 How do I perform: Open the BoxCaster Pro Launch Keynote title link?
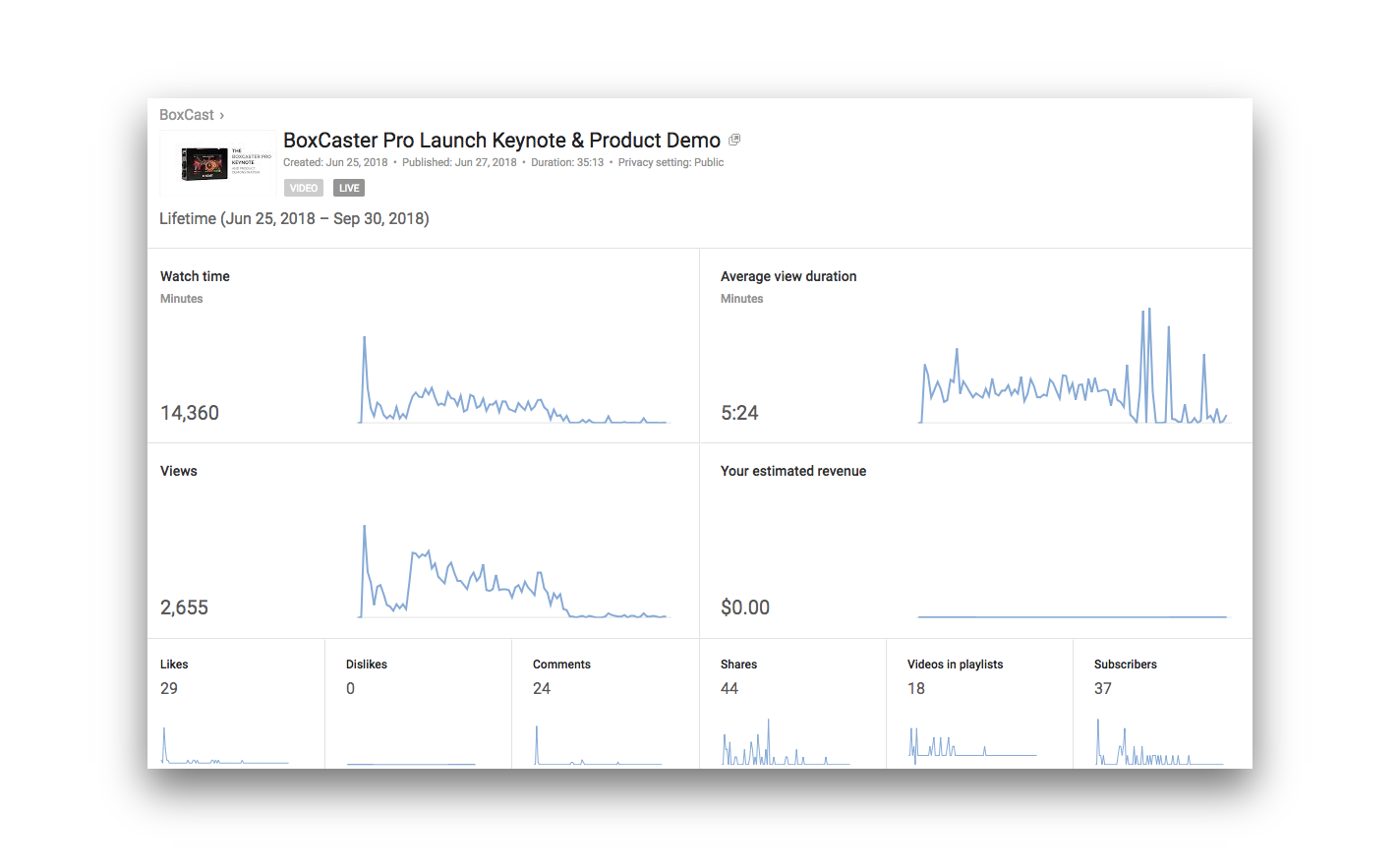pyautogui.click(x=500, y=140)
